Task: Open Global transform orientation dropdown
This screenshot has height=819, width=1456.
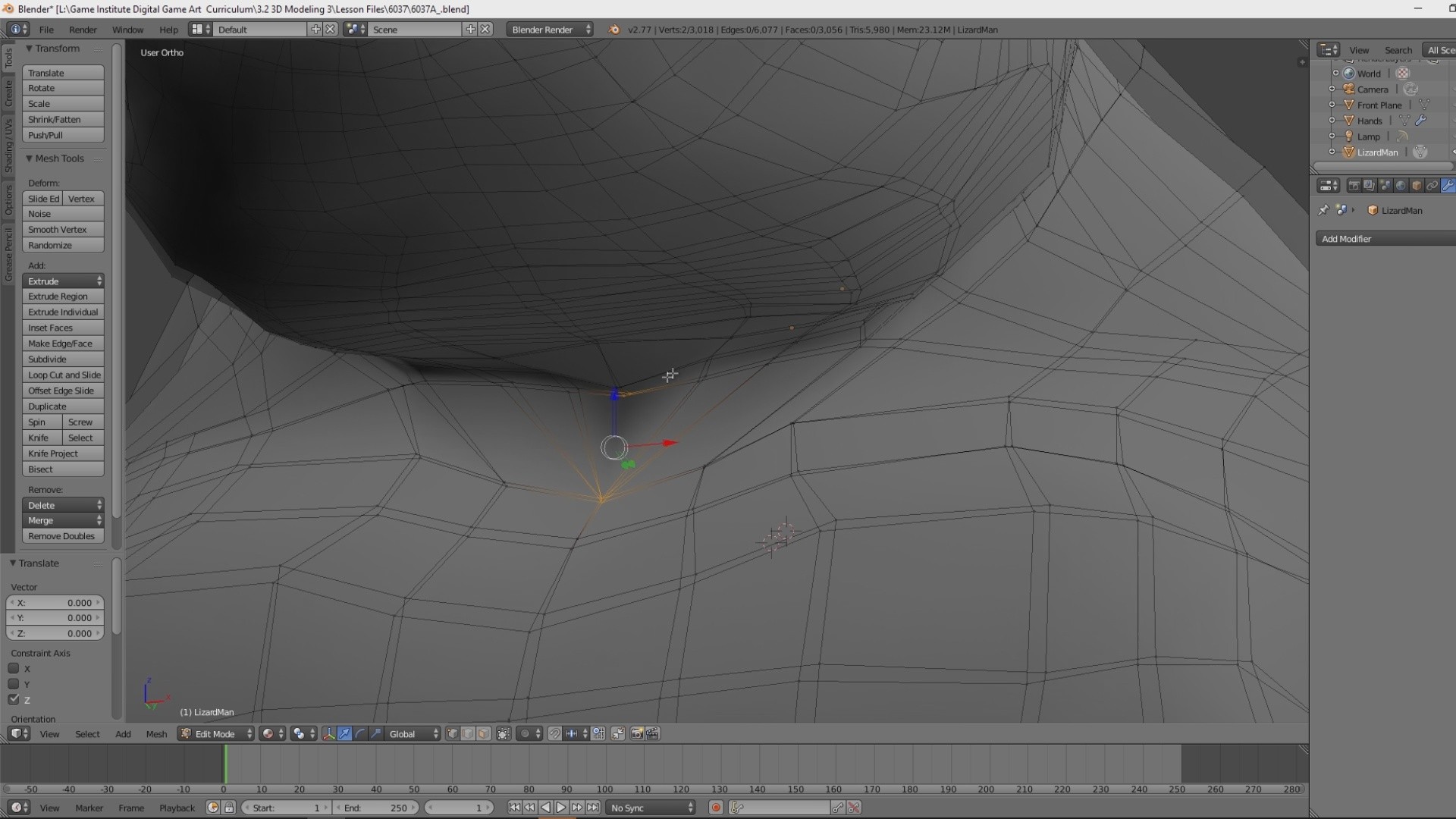Action: click(412, 733)
